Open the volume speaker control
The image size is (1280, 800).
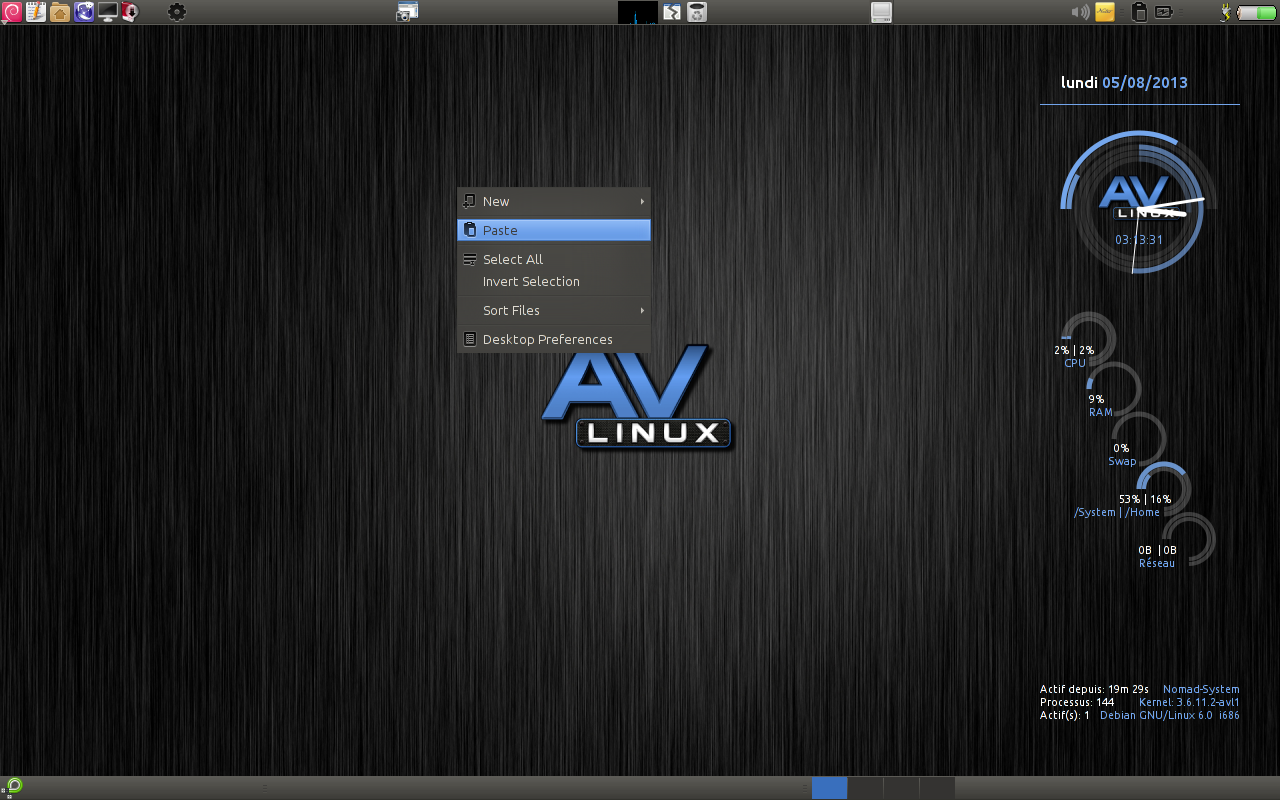click(1080, 12)
